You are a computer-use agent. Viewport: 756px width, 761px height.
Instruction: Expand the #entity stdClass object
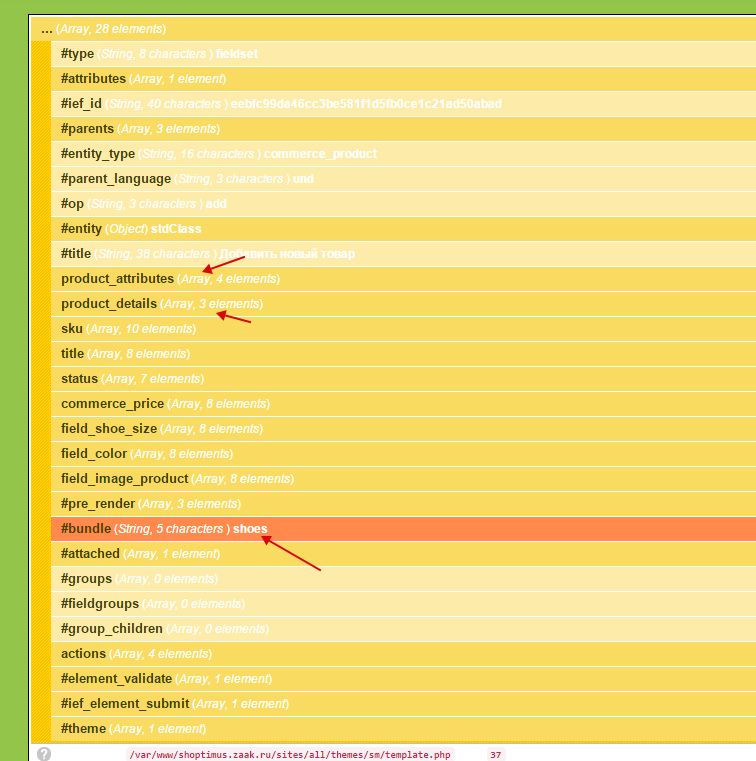click(81, 229)
